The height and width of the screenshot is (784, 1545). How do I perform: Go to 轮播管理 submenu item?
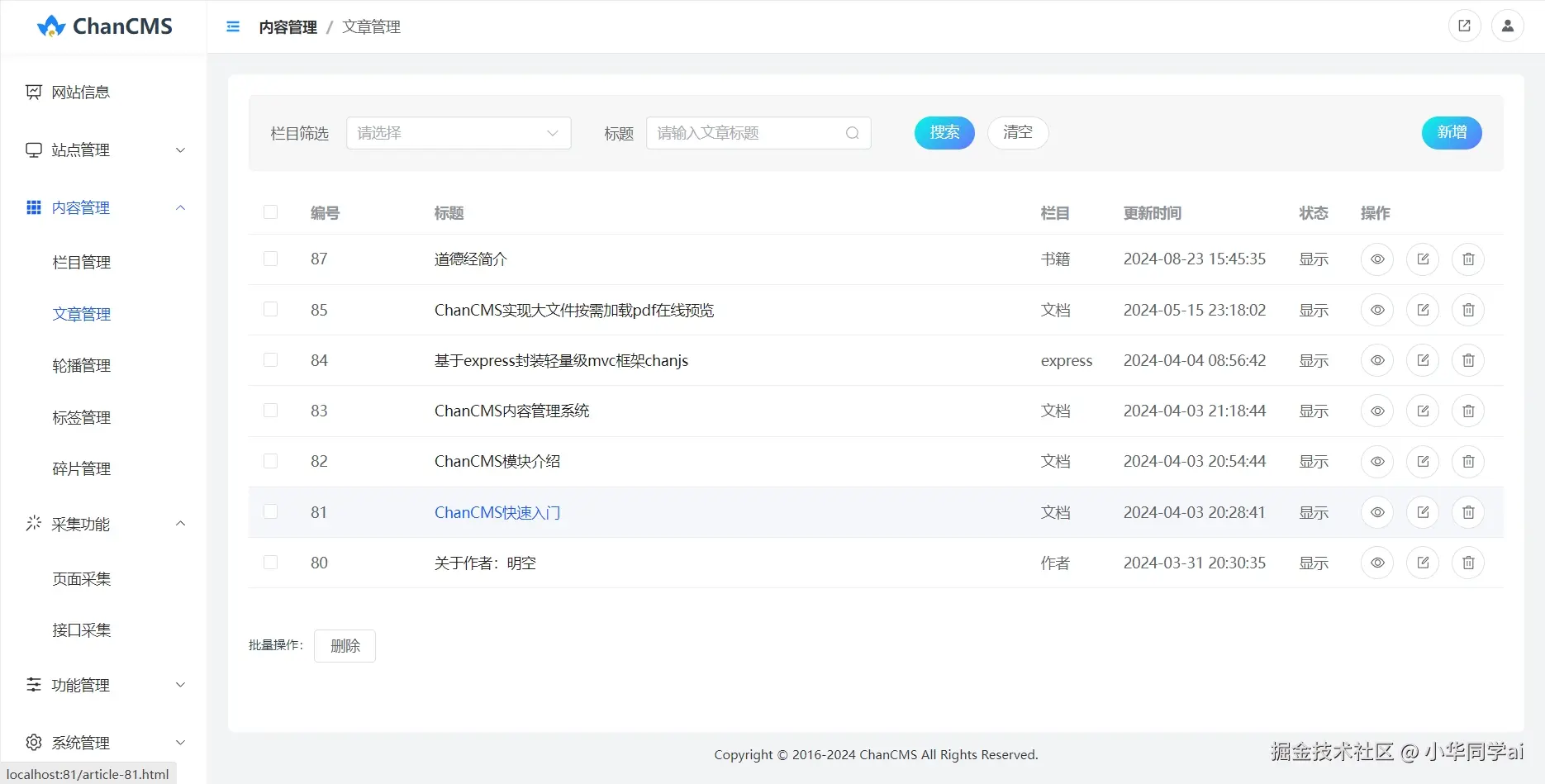[x=82, y=365]
